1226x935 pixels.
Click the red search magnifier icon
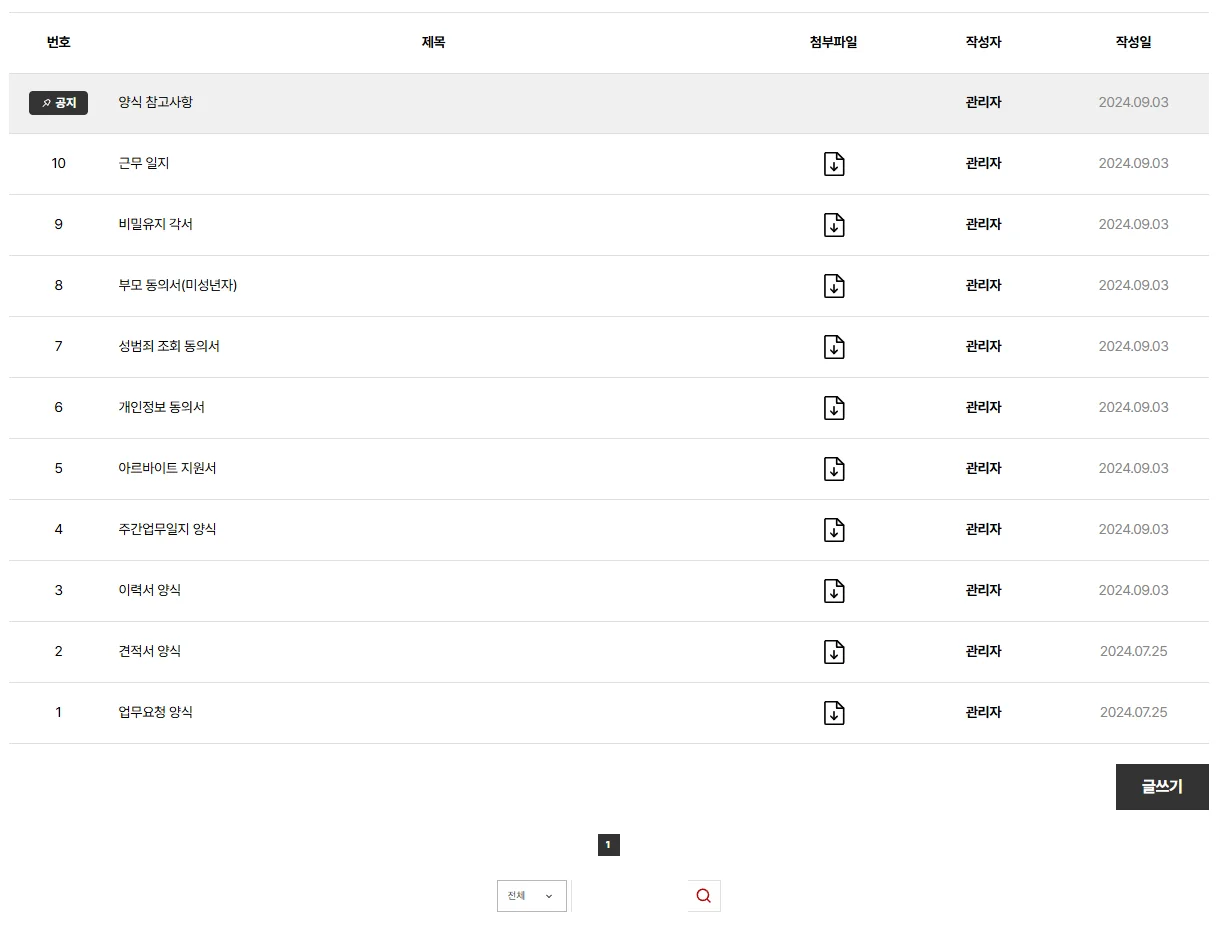coord(703,896)
